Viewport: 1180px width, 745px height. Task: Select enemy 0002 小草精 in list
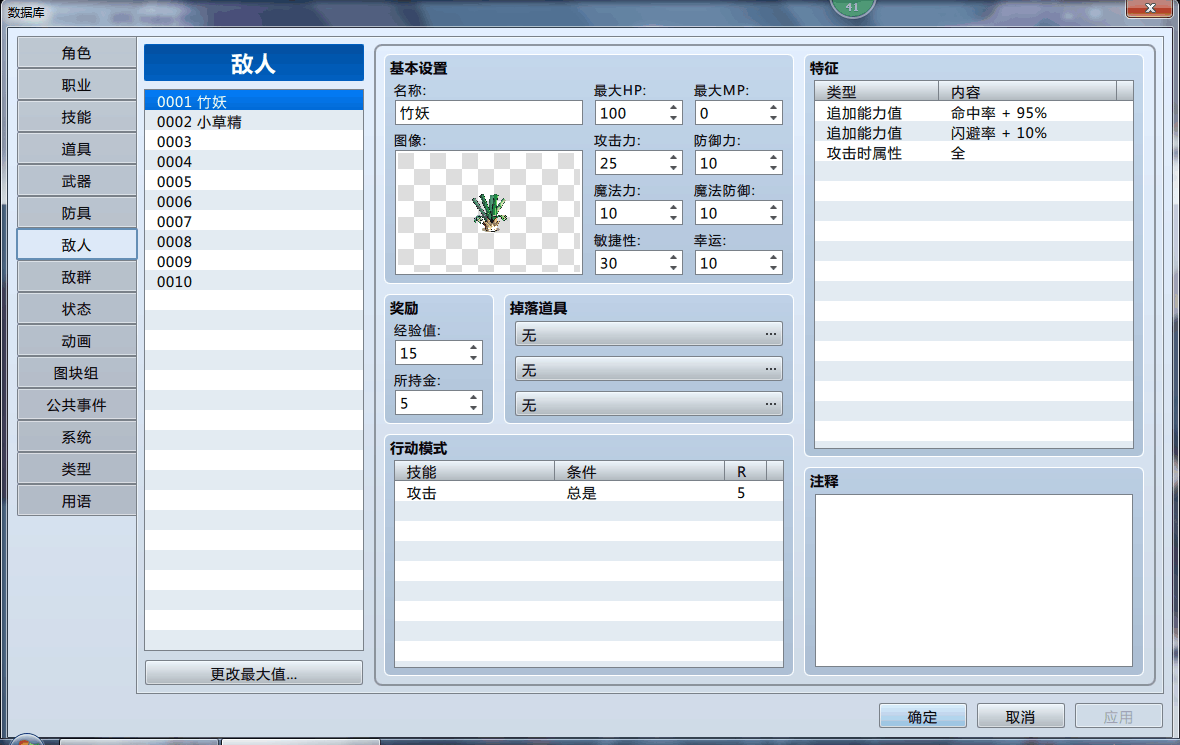click(254, 122)
